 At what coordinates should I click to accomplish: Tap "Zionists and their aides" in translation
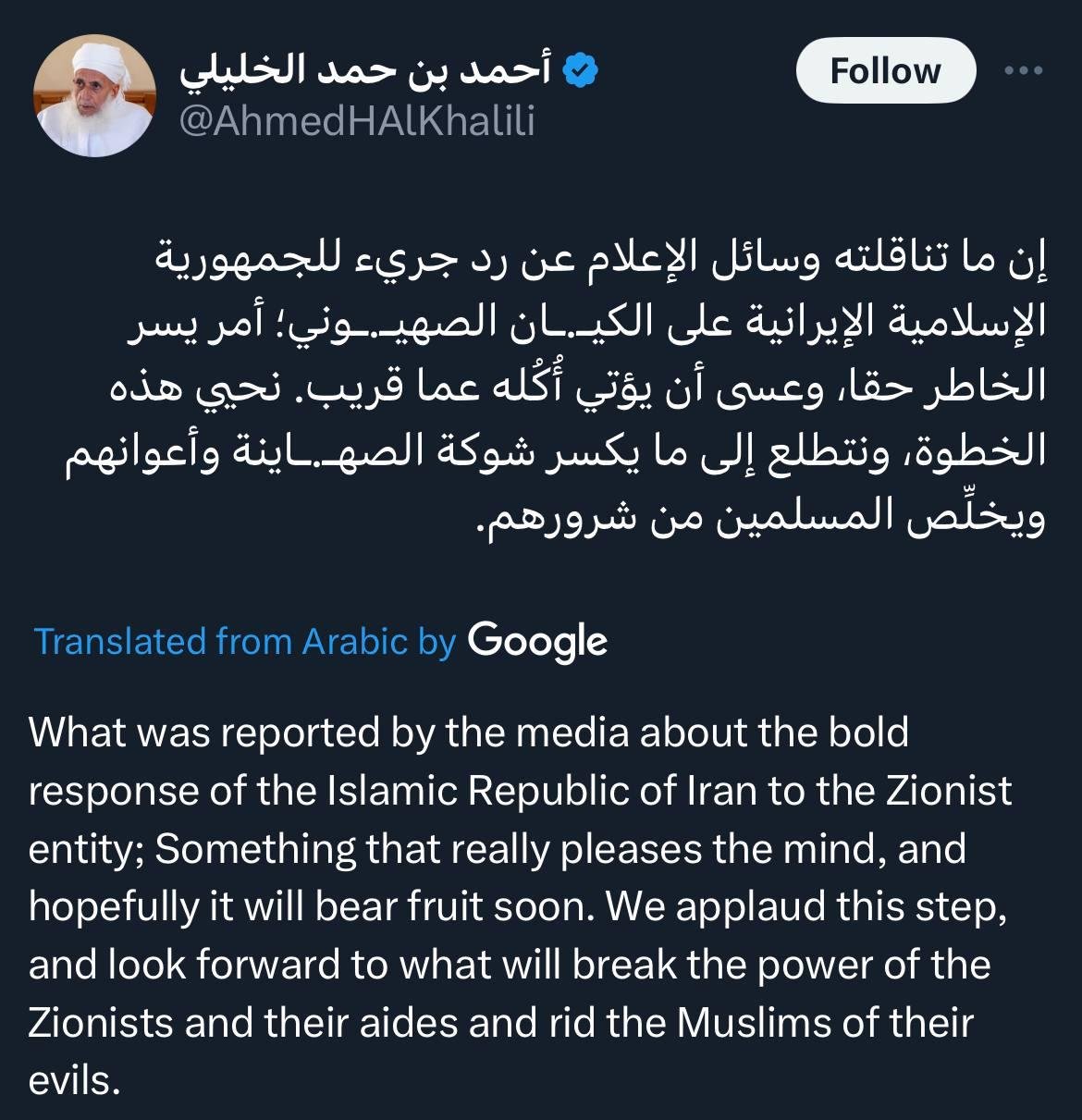coord(244,1023)
